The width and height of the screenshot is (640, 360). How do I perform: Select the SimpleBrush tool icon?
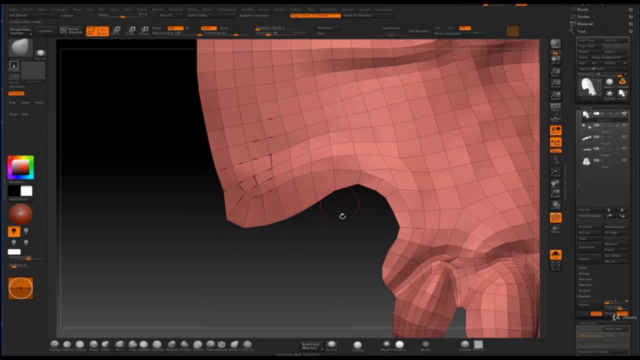(622, 83)
